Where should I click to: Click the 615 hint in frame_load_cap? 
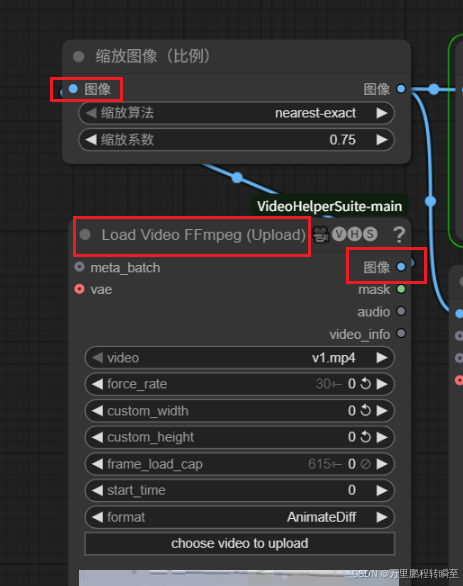point(319,464)
